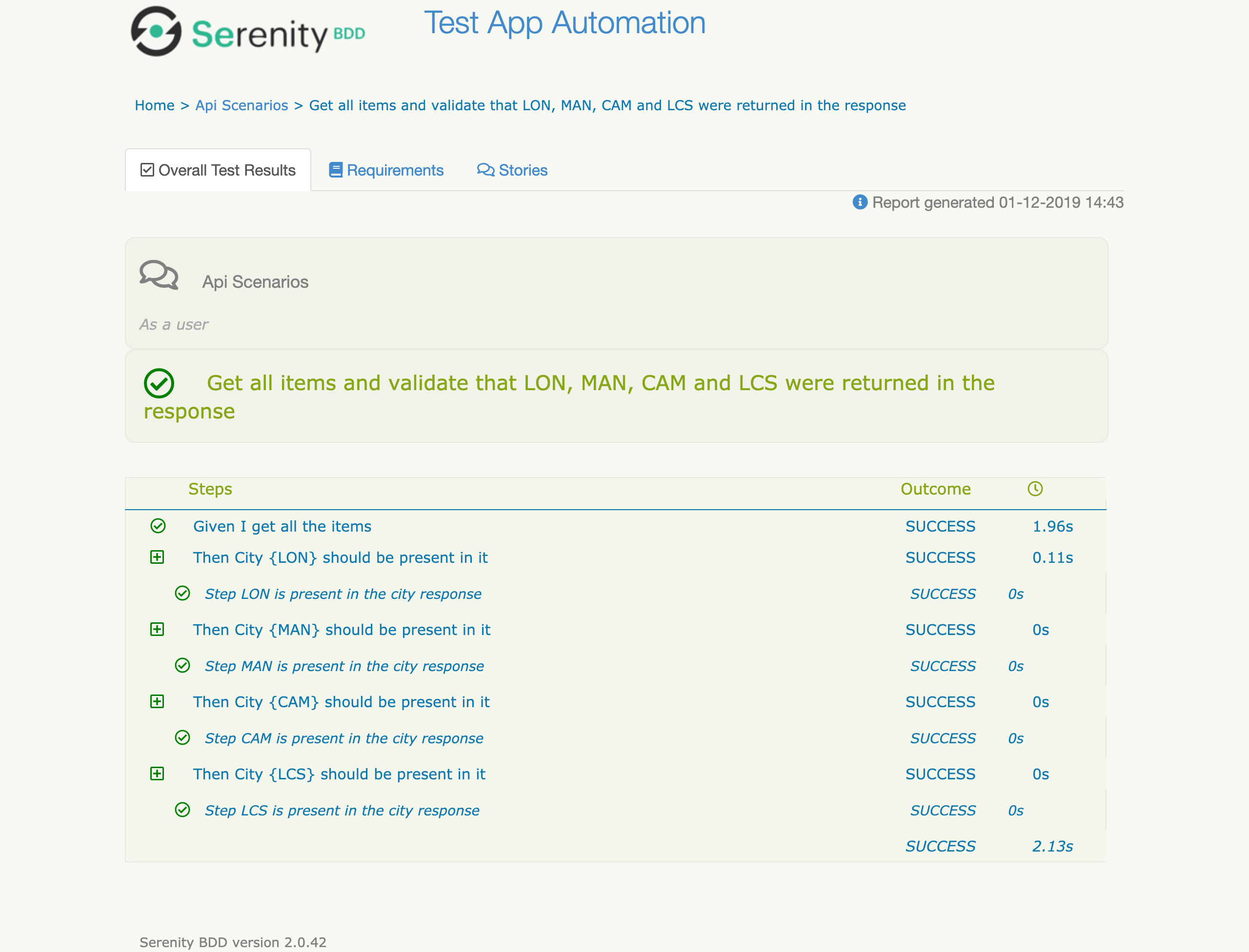Click the check icon for Step MAN is present
1249x952 pixels.
pos(182,665)
